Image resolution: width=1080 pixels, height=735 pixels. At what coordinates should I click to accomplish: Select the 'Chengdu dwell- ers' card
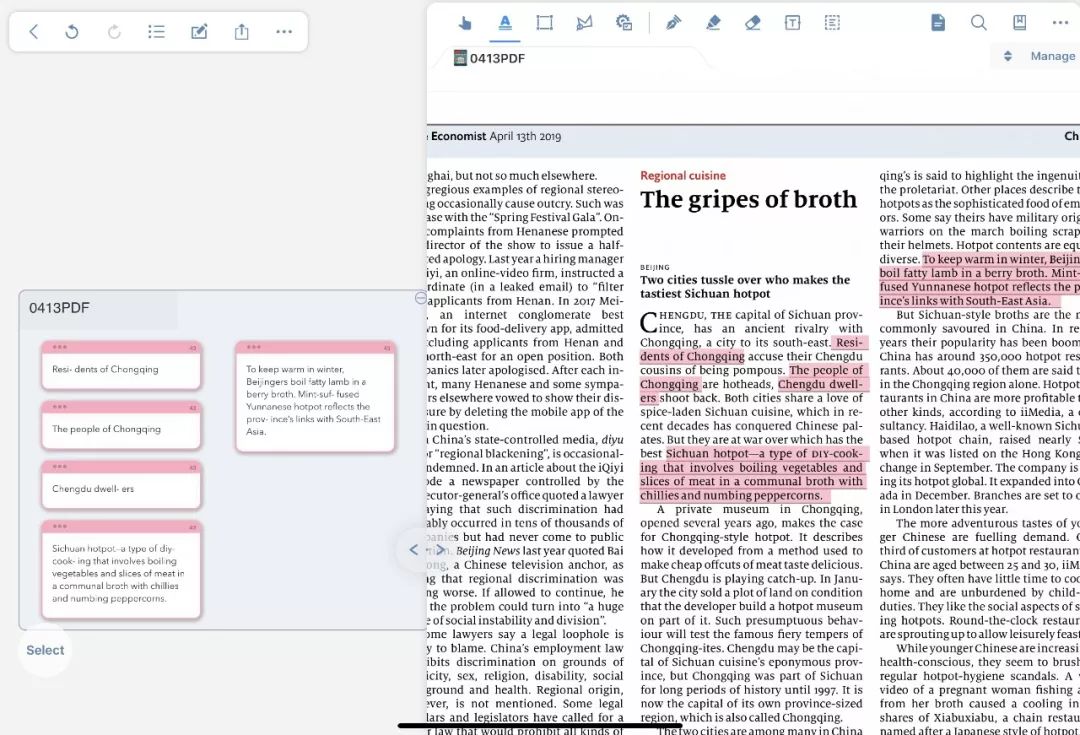pyautogui.click(x=121, y=486)
